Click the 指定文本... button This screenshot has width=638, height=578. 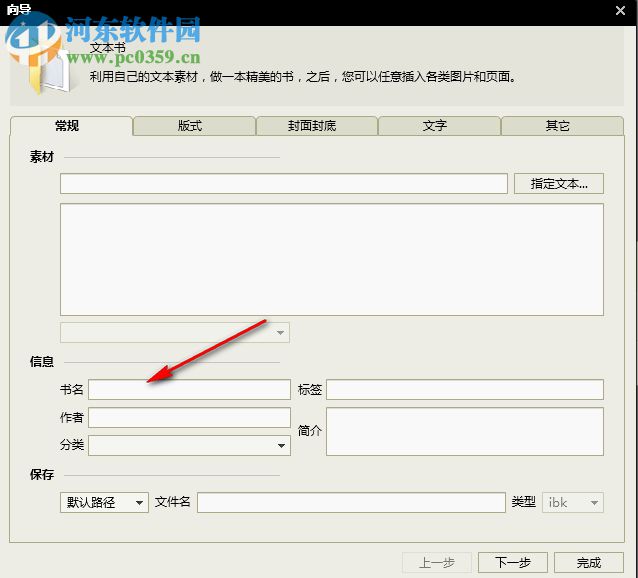(559, 184)
